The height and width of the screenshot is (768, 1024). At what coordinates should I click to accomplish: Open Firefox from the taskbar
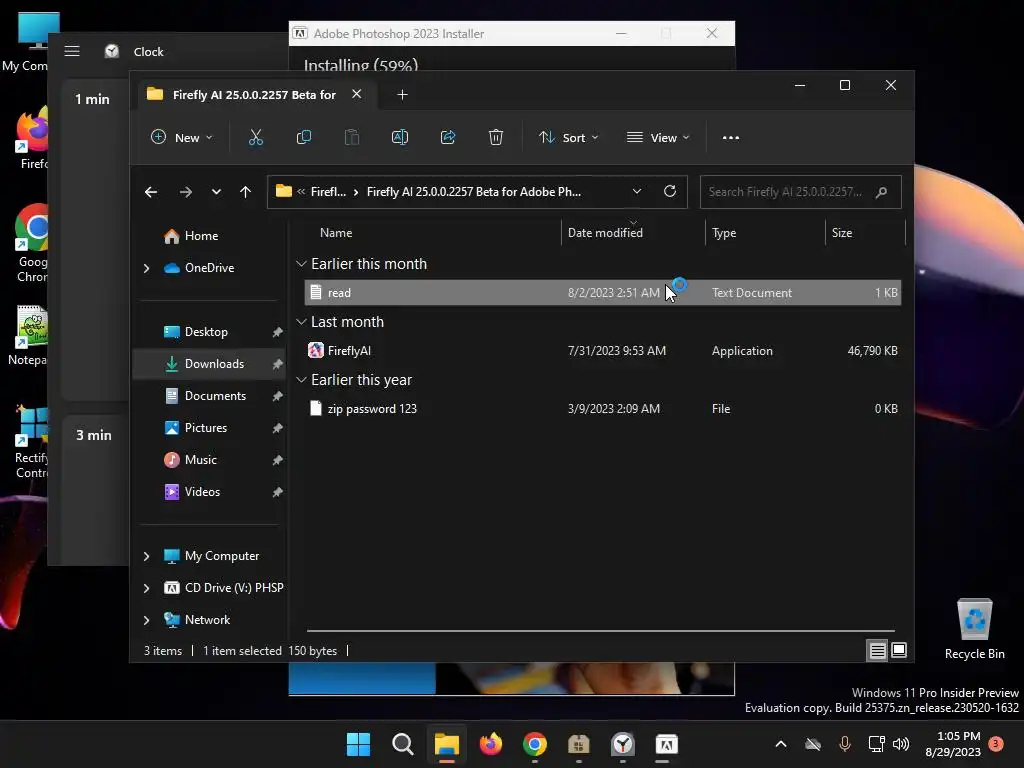491,744
